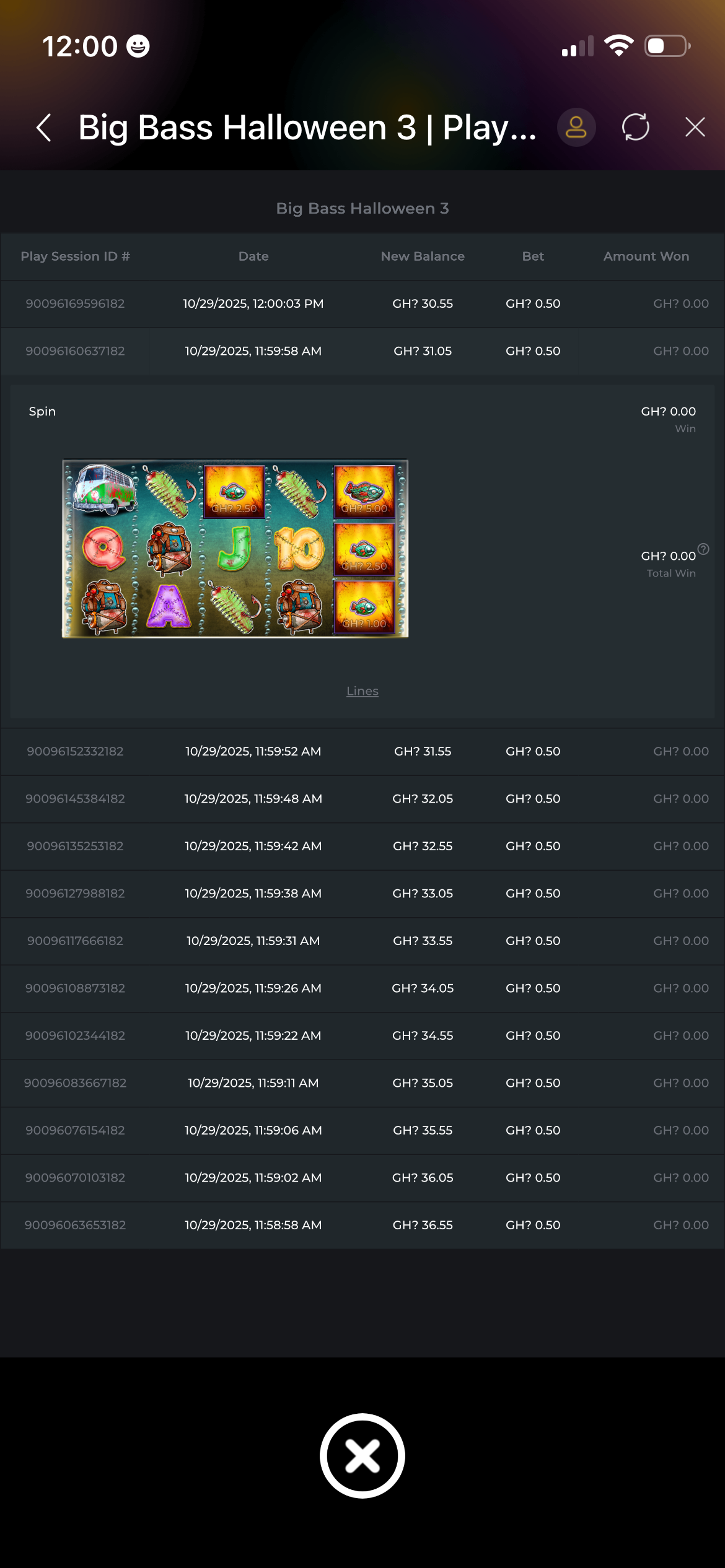The width and height of the screenshot is (725, 1568).
Task: Expand session 90096152332182 row
Action: point(362,752)
